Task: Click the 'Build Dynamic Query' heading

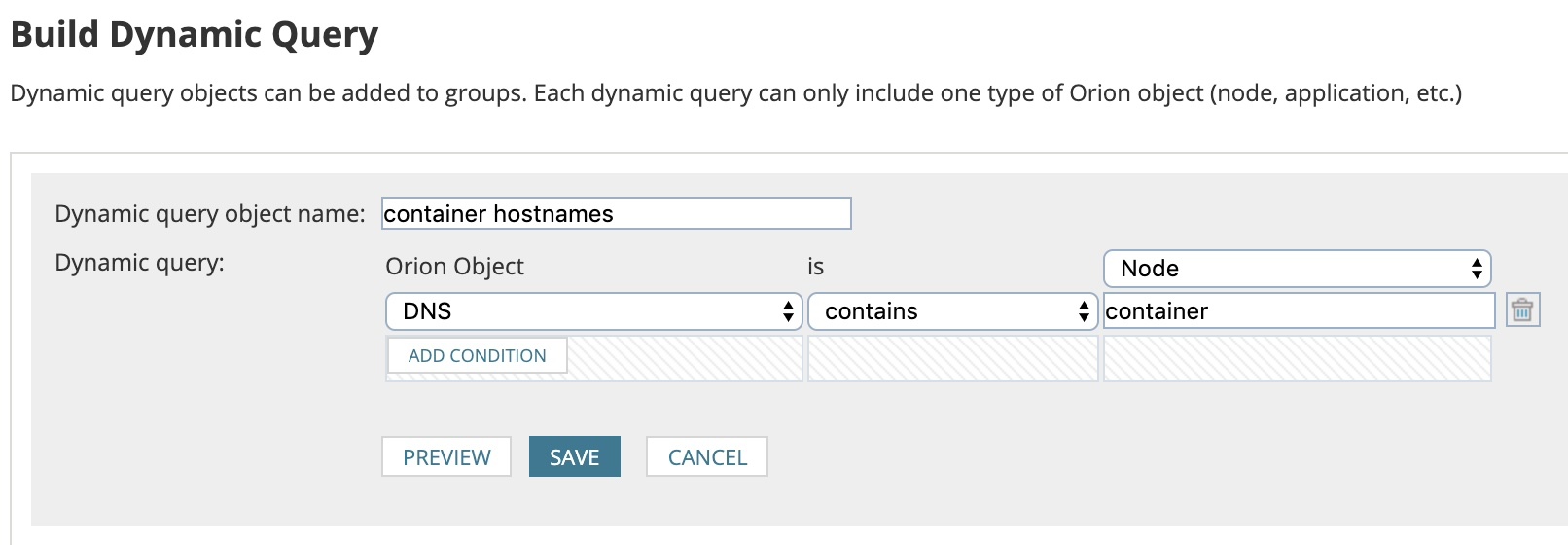Action: click(x=195, y=34)
